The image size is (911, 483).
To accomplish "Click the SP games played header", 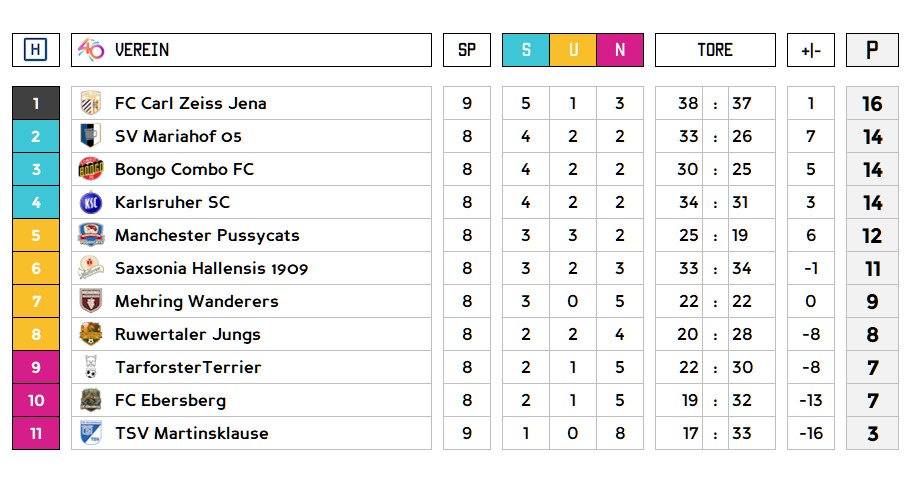I will (467, 50).
